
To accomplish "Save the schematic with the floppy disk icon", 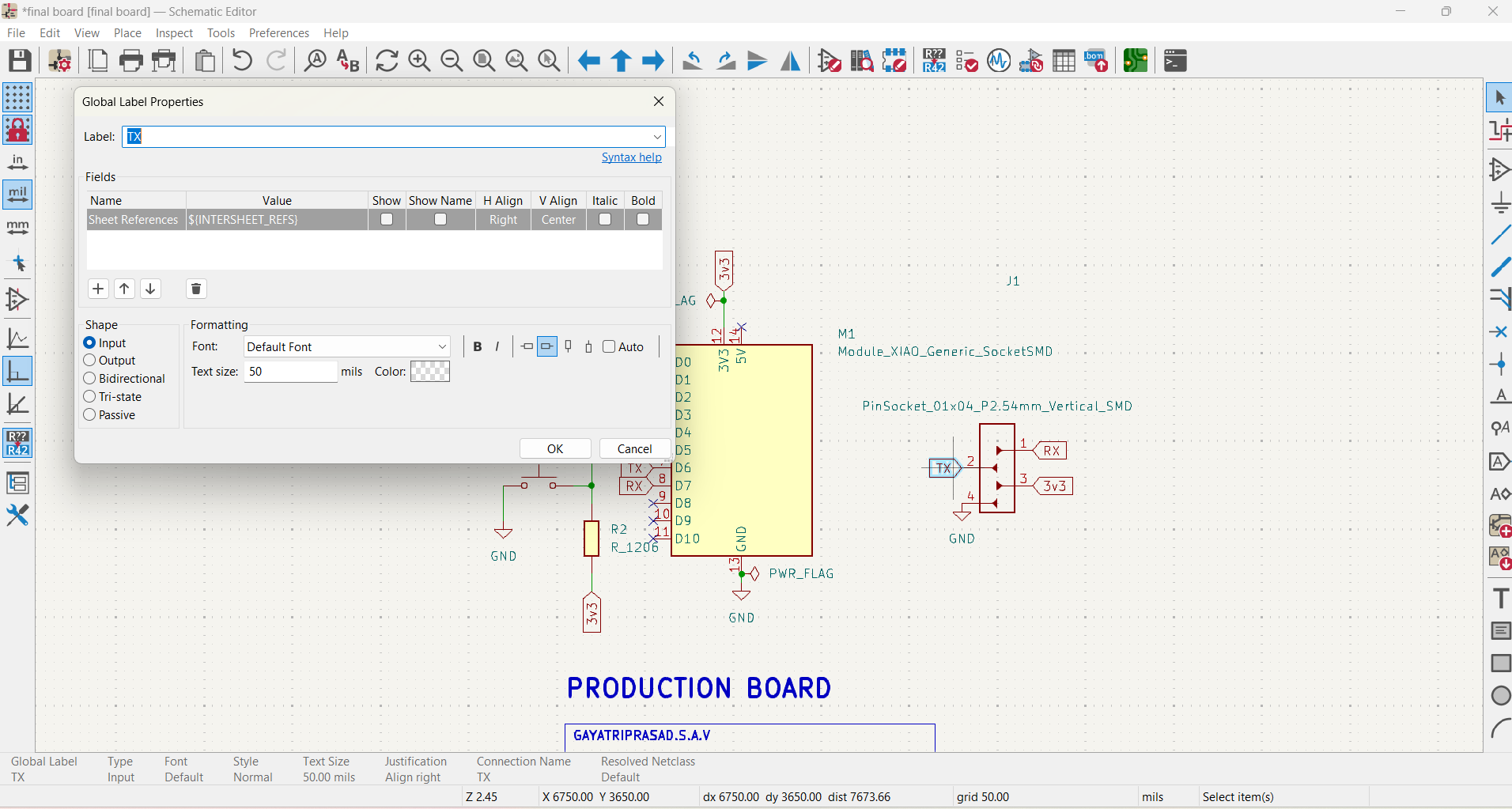I will tap(20, 60).
